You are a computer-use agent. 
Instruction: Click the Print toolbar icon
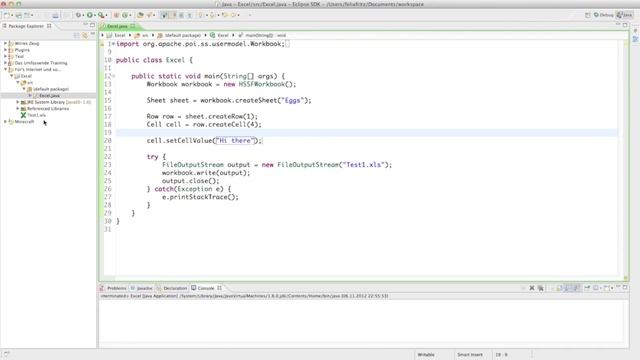coord(55,15)
